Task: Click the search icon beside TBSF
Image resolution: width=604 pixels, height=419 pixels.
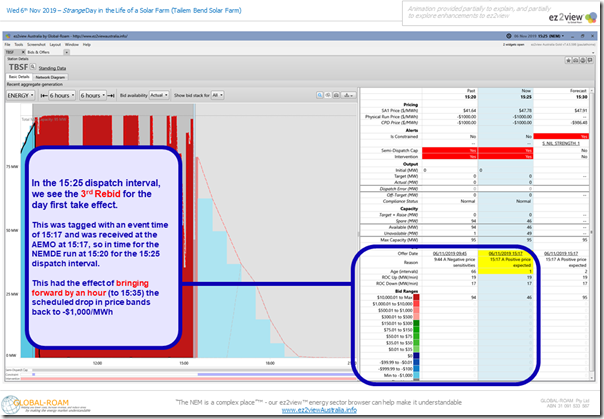Action: pyautogui.click(x=33, y=67)
